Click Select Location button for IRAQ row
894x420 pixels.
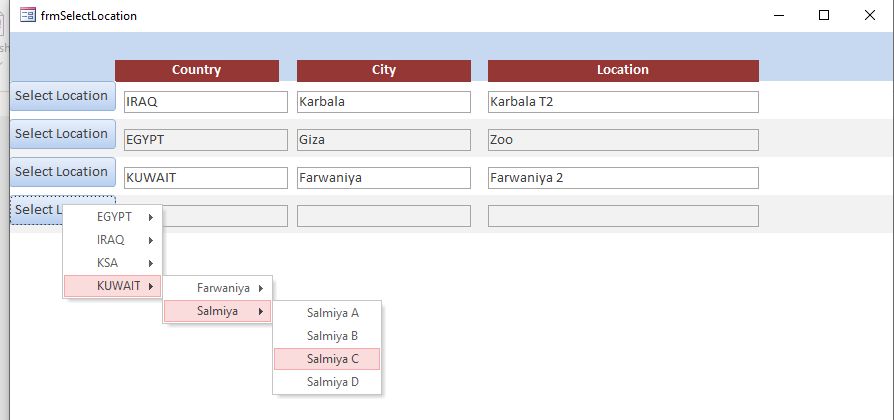click(x=62, y=96)
